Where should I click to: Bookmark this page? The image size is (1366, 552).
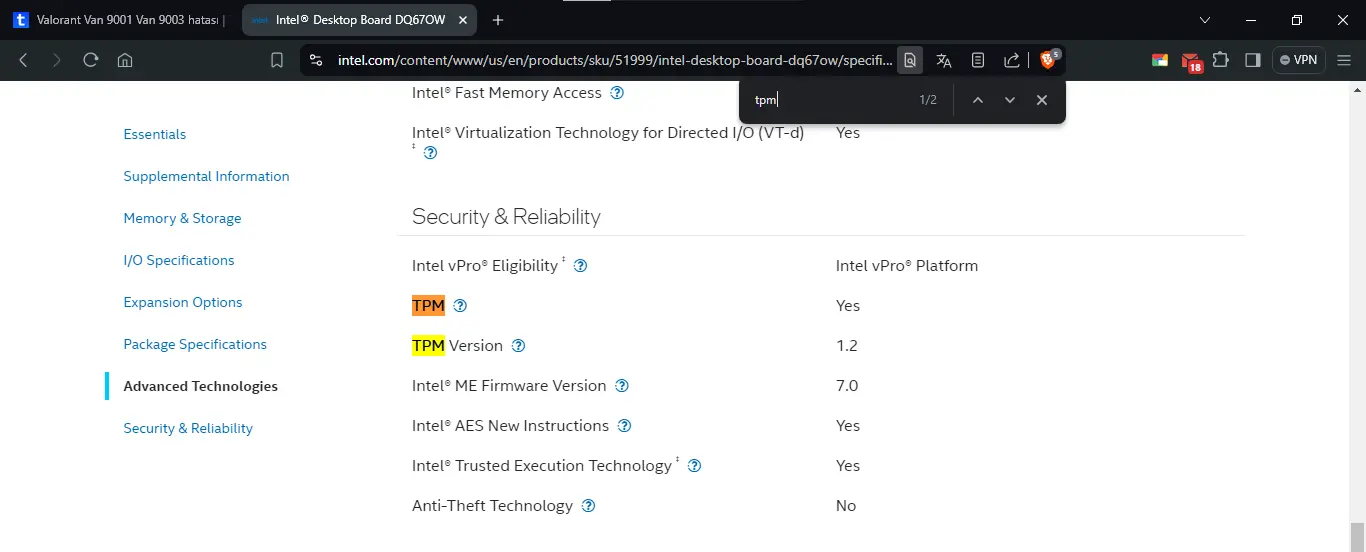point(277,60)
